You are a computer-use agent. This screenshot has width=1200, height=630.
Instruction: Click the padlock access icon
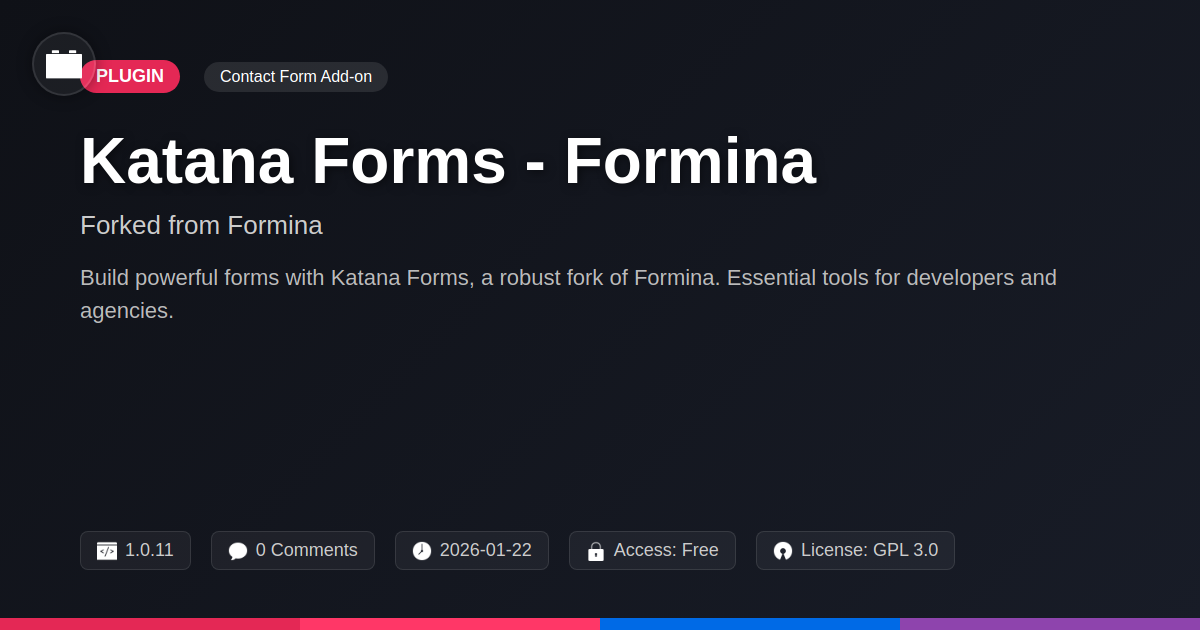tap(596, 551)
